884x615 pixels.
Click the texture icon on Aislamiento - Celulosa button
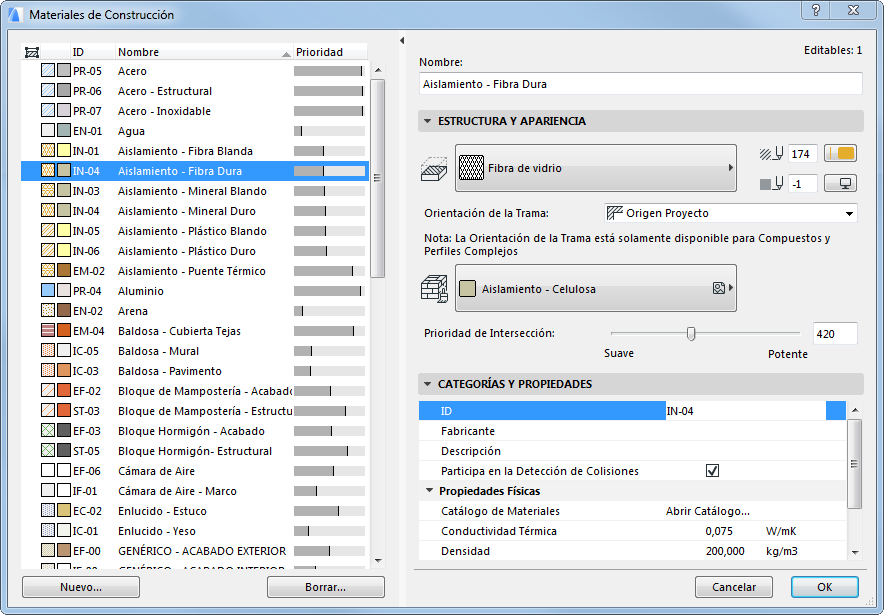tap(718, 288)
